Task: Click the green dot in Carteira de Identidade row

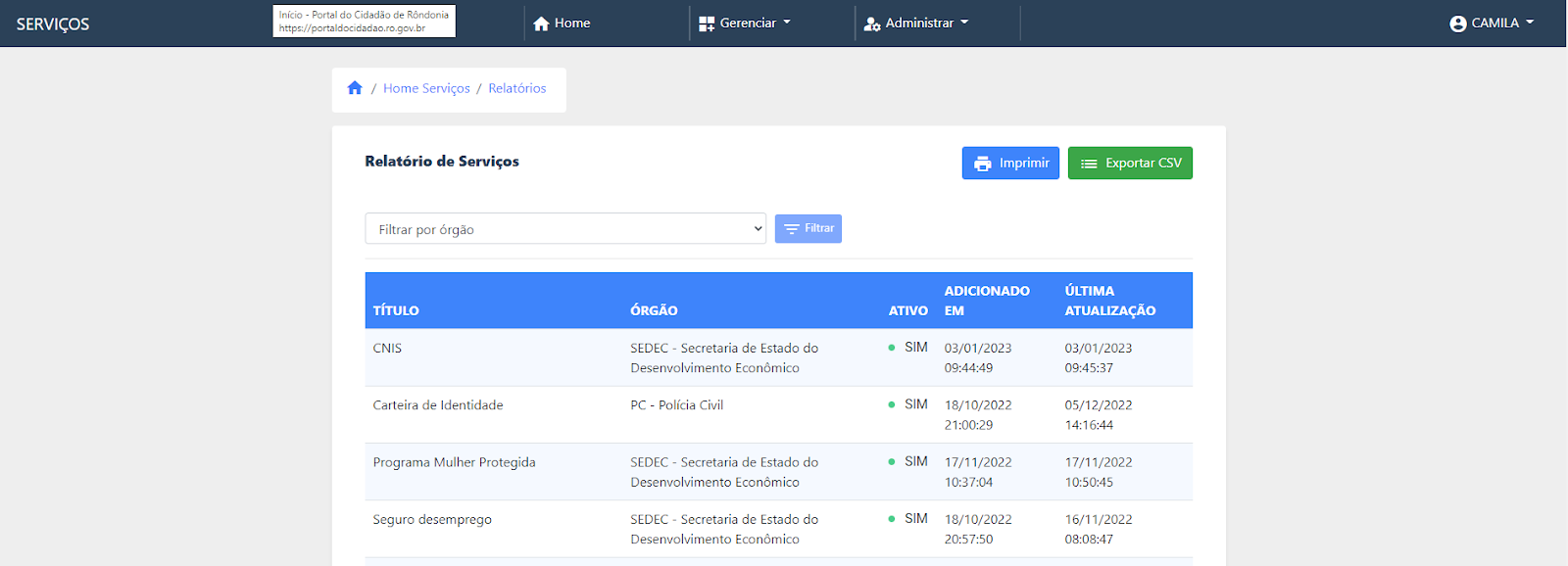Action: click(892, 404)
